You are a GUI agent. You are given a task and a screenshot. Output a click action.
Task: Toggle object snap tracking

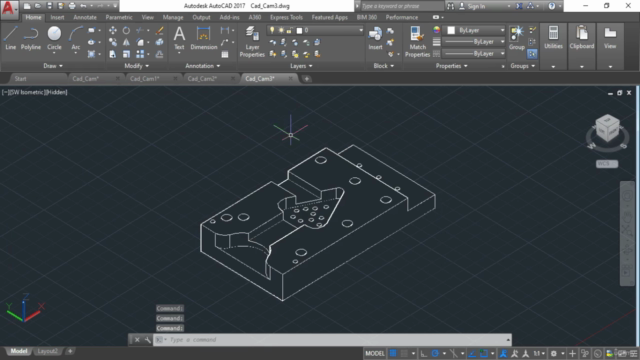(472, 353)
